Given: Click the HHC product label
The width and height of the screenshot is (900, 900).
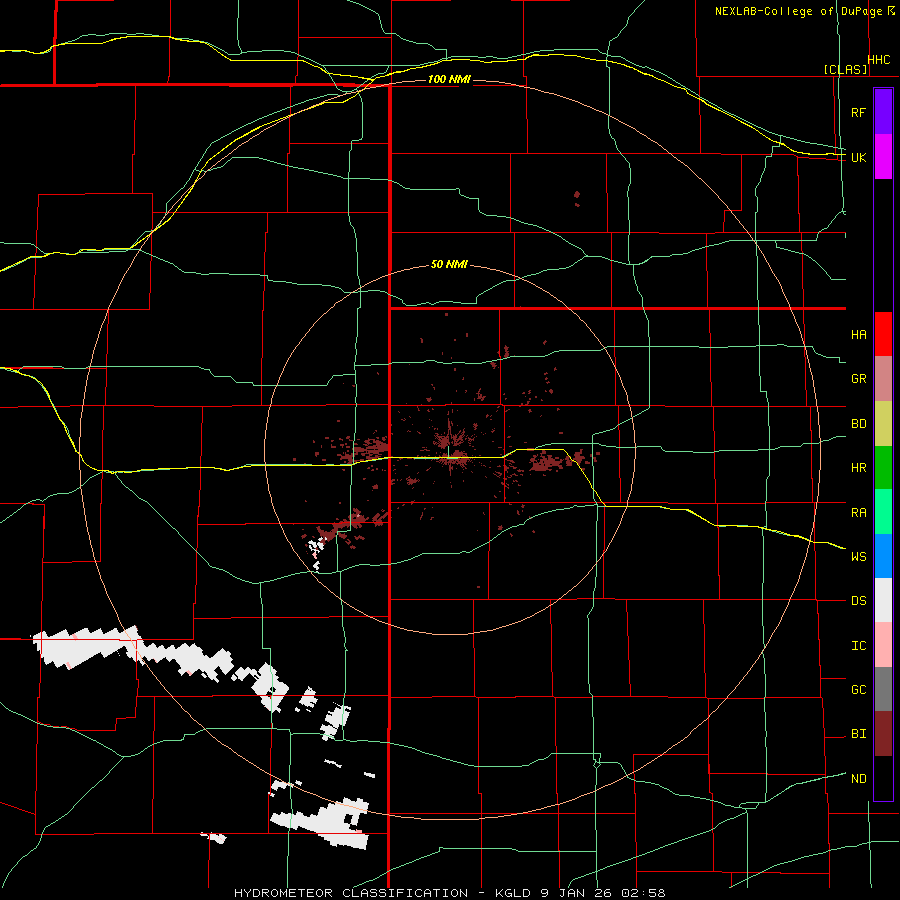Looking at the screenshot, I should (878, 60).
